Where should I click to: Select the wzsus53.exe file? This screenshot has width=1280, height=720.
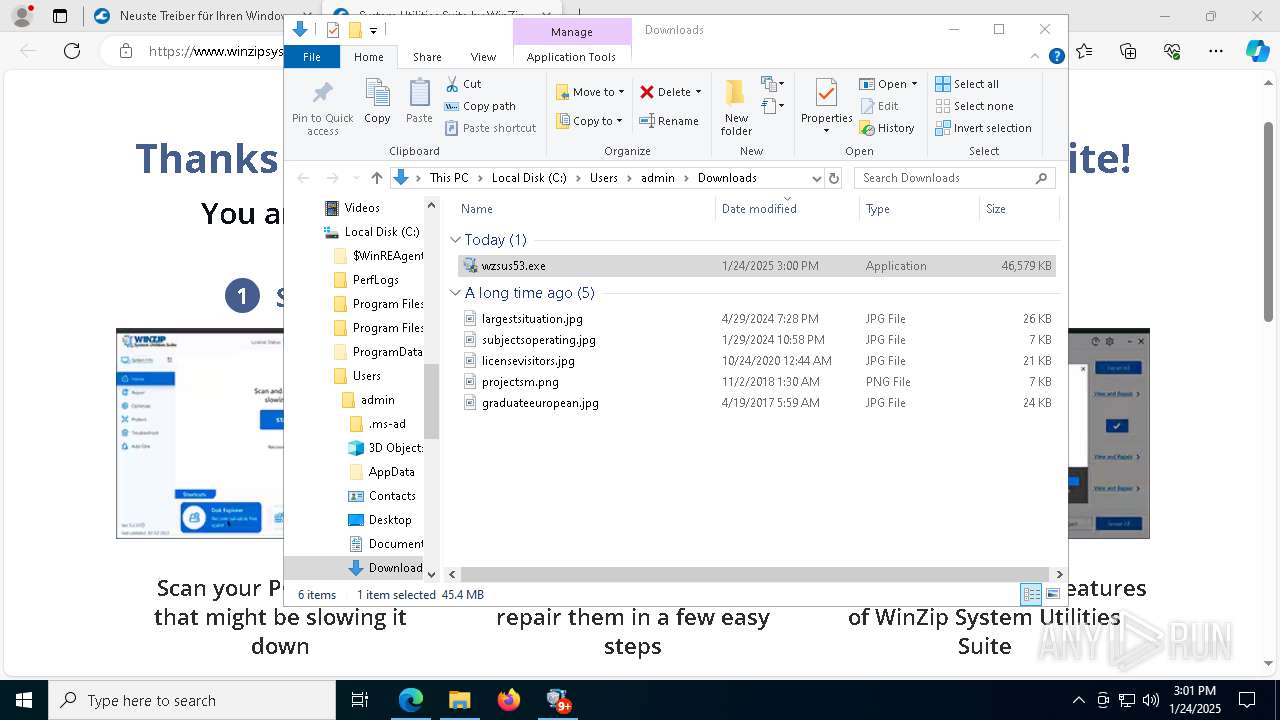click(x=757, y=266)
